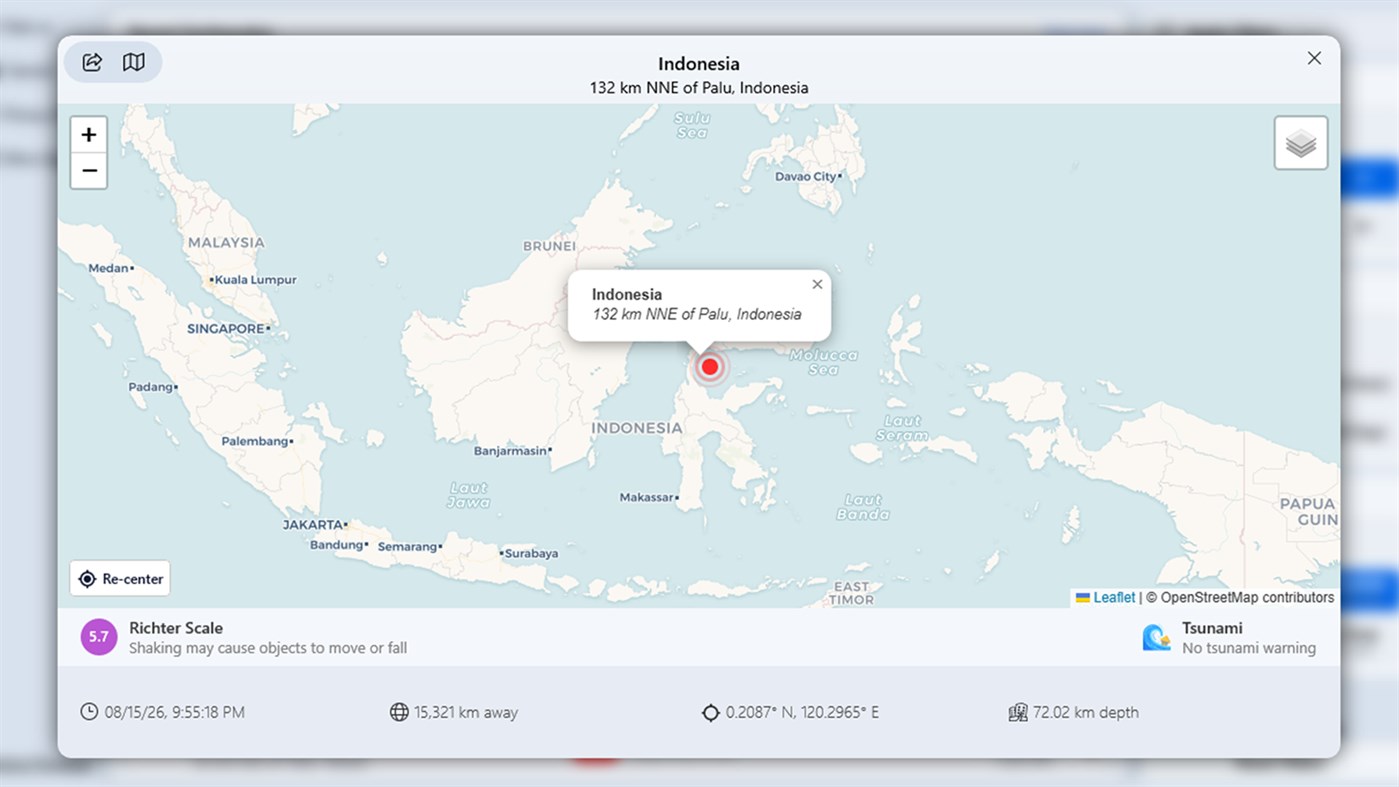Click the SINGAPORE label on the map
1399x787 pixels.
pos(226,329)
